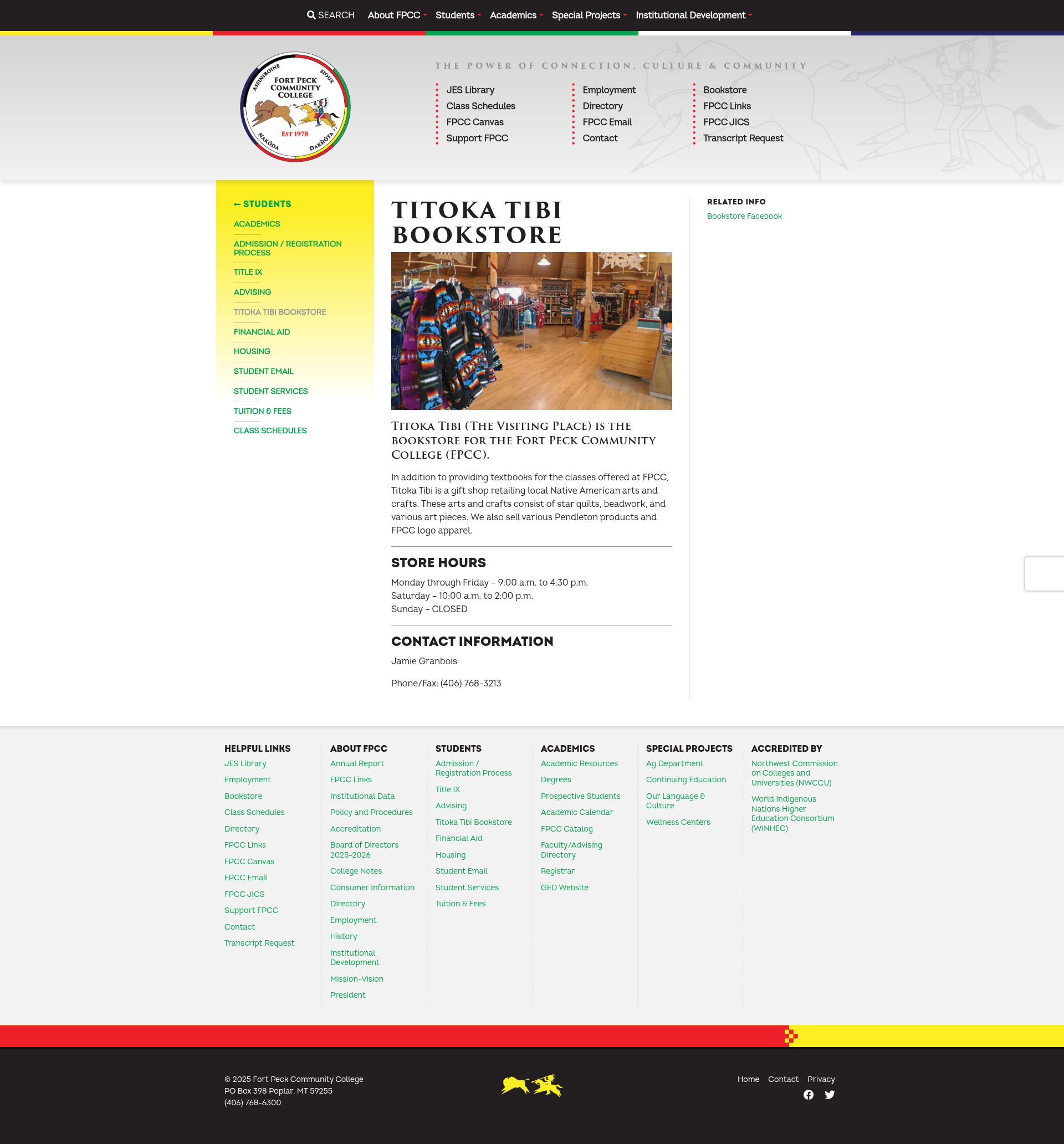Image resolution: width=1064 pixels, height=1144 pixels.
Task: Open Registrar footer link
Action: [557, 871]
